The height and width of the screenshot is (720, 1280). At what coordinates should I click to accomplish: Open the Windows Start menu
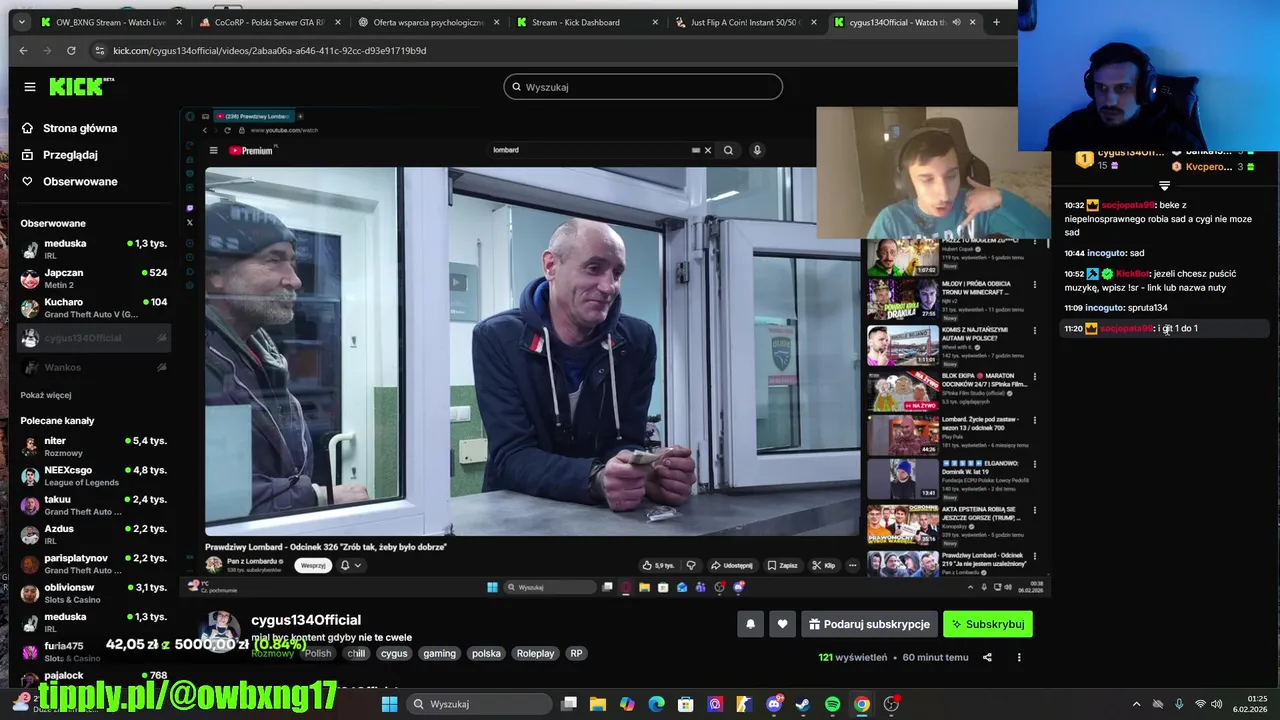pyautogui.click(x=389, y=704)
